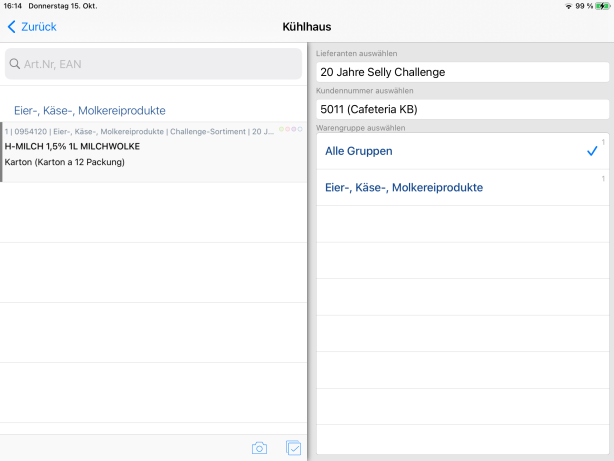
Task: Tap the Kühlhaus title
Action: pyautogui.click(x=307, y=27)
